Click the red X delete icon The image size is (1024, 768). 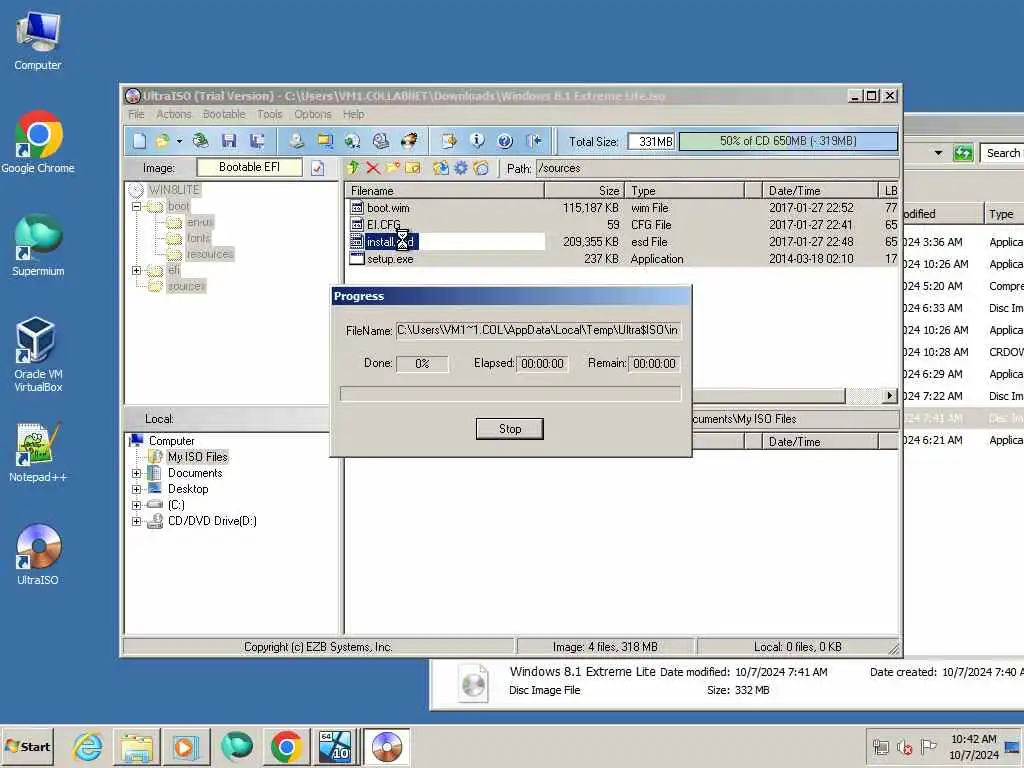point(373,168)
